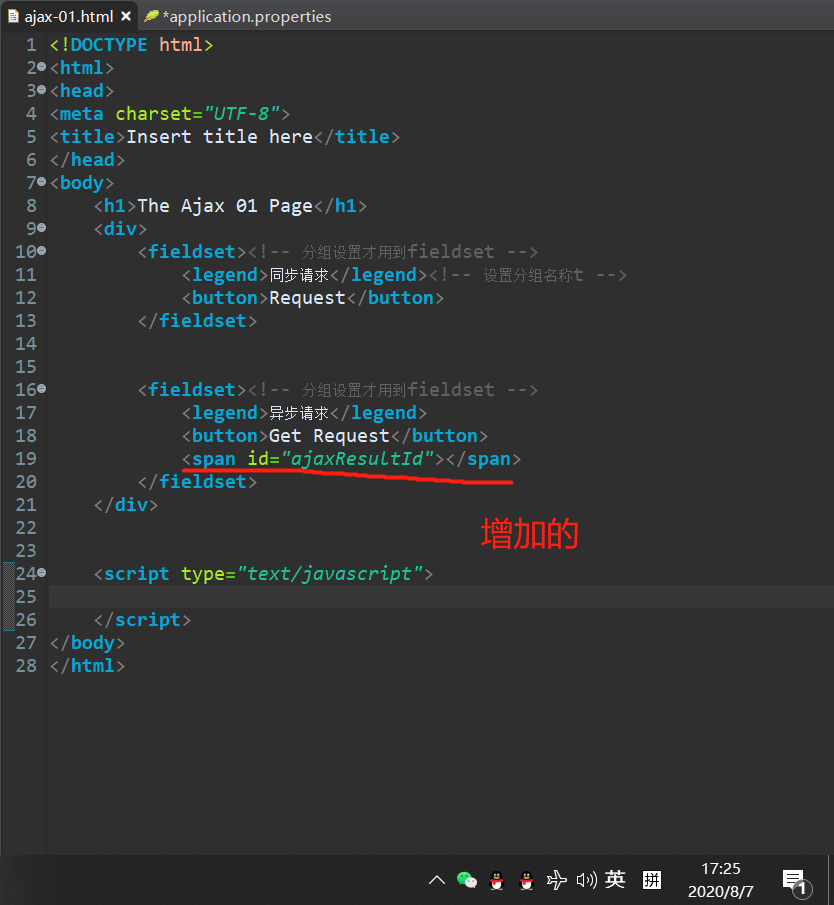Open the second QQ tray icon
Screen dimensions: 834x905
pos(526,880)
